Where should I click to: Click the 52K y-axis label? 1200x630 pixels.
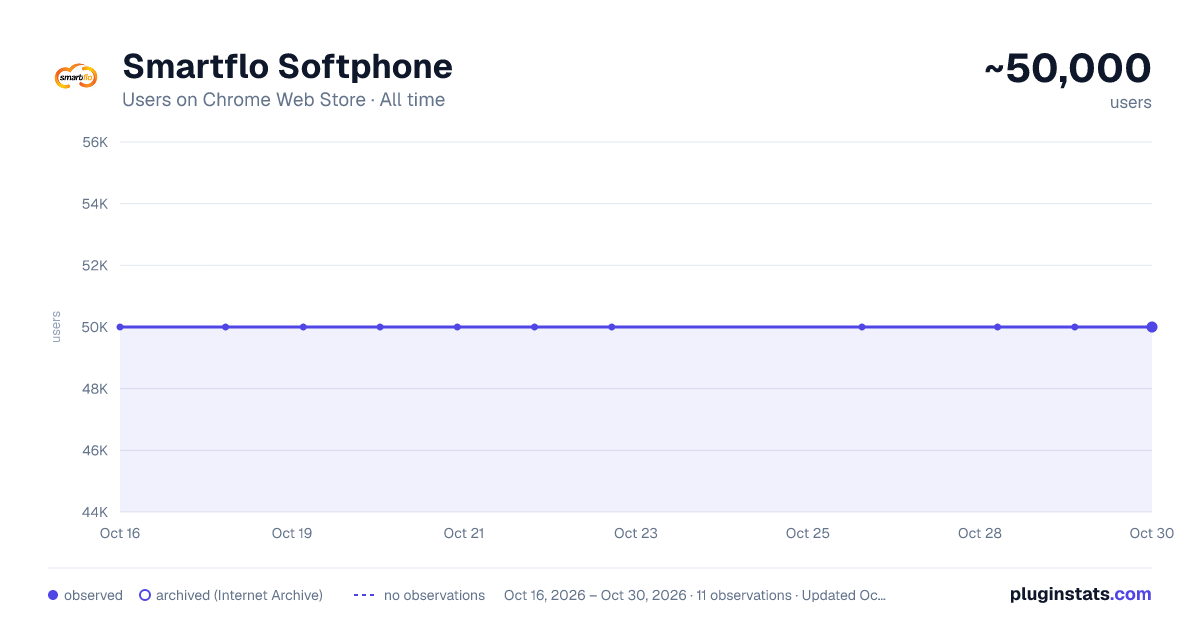pos(95,266)
